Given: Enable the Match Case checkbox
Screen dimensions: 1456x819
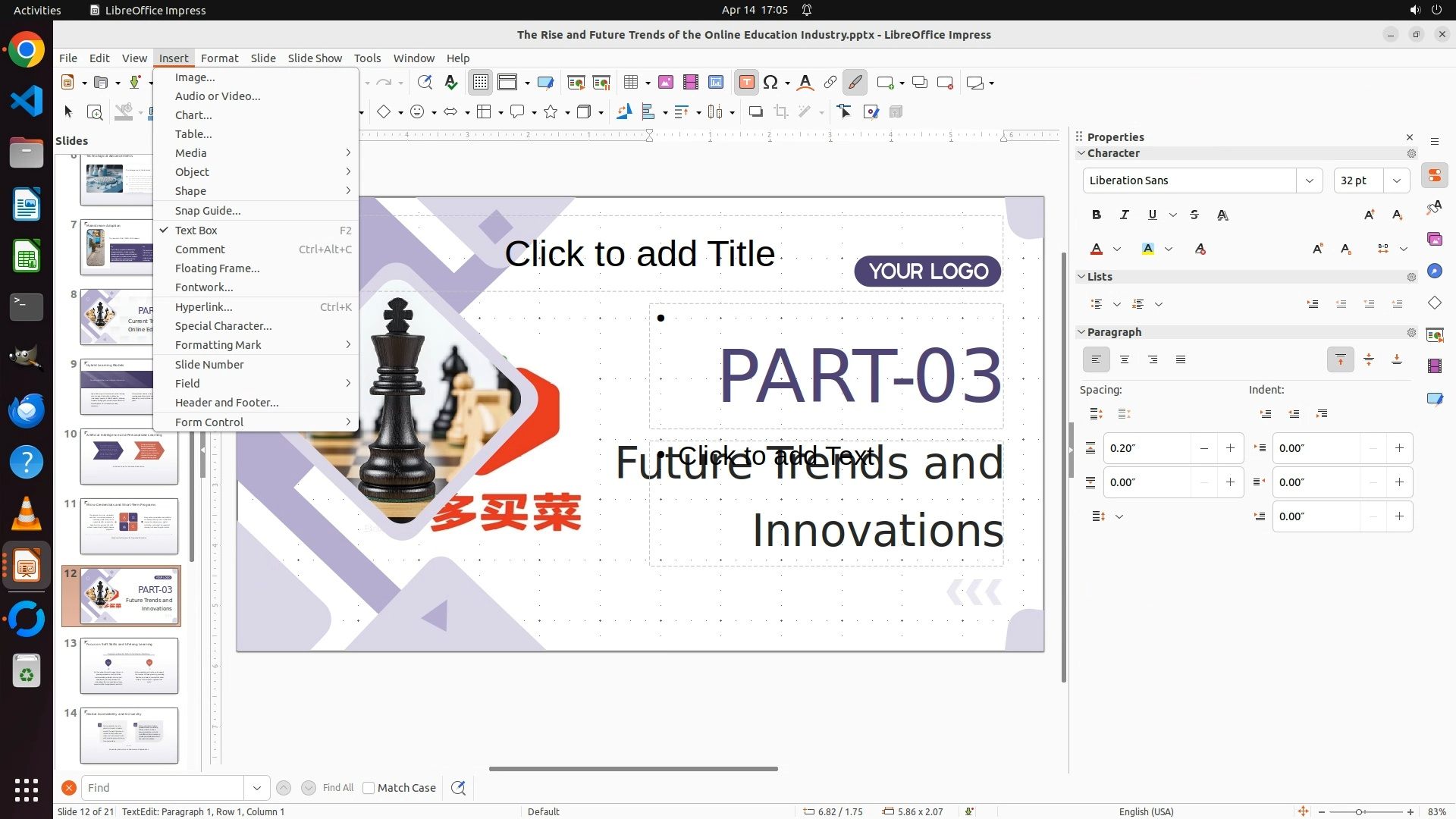Looking at the screenshot, I should click(x=369, y=788).
